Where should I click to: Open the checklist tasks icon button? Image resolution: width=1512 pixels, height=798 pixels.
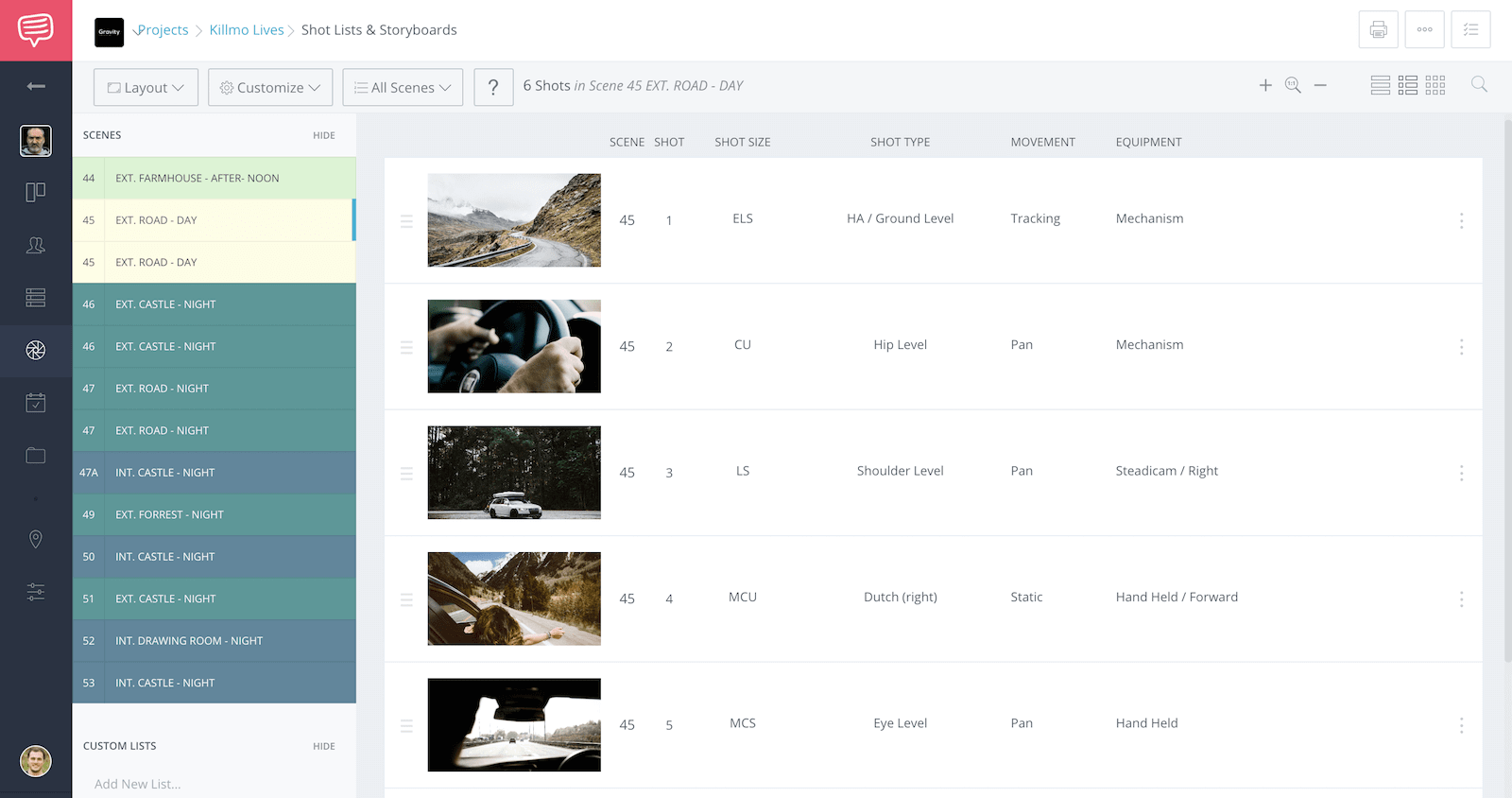coord(1470,29)
